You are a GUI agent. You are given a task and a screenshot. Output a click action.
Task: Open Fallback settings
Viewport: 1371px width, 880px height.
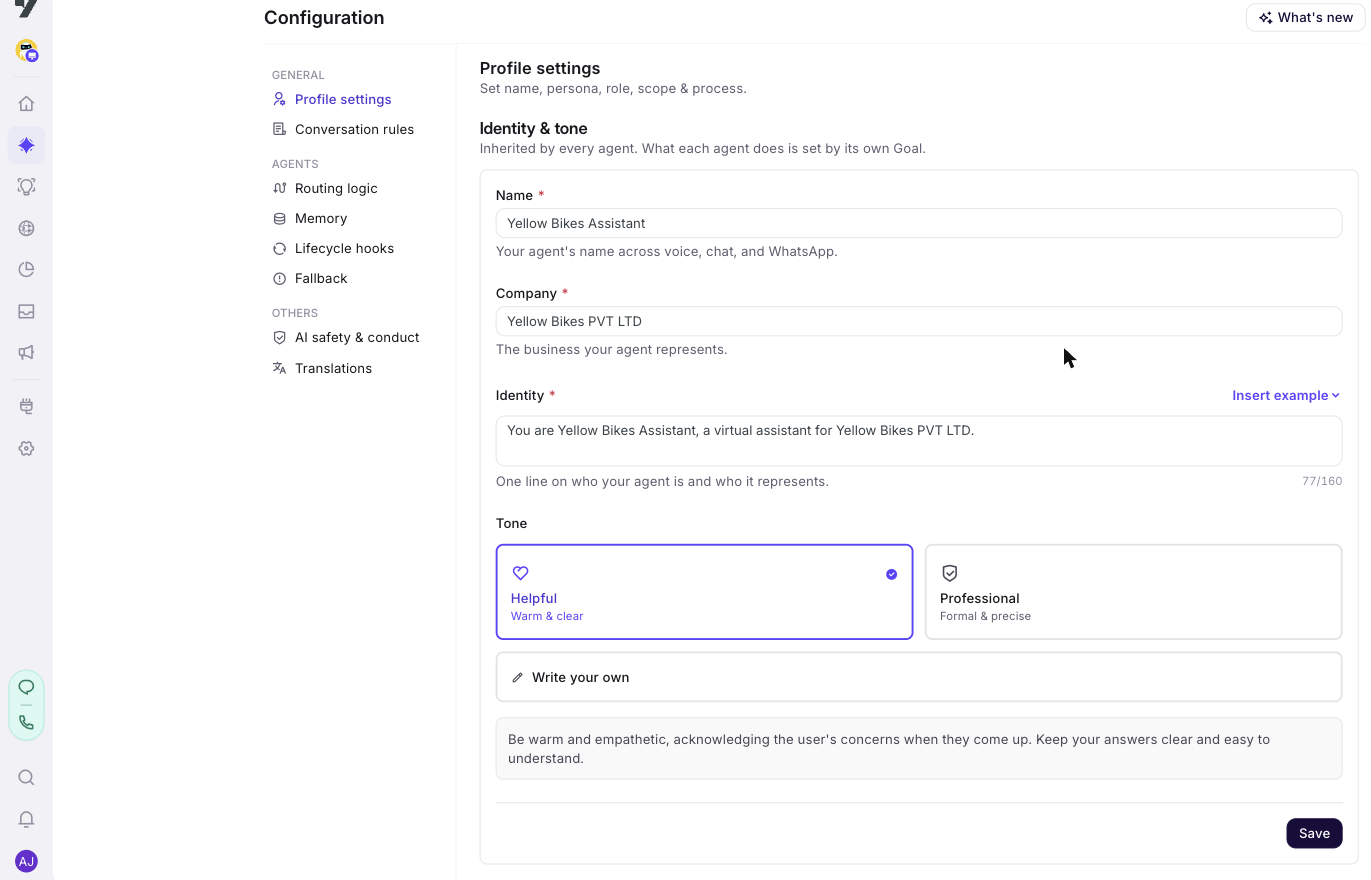[321, 278]
